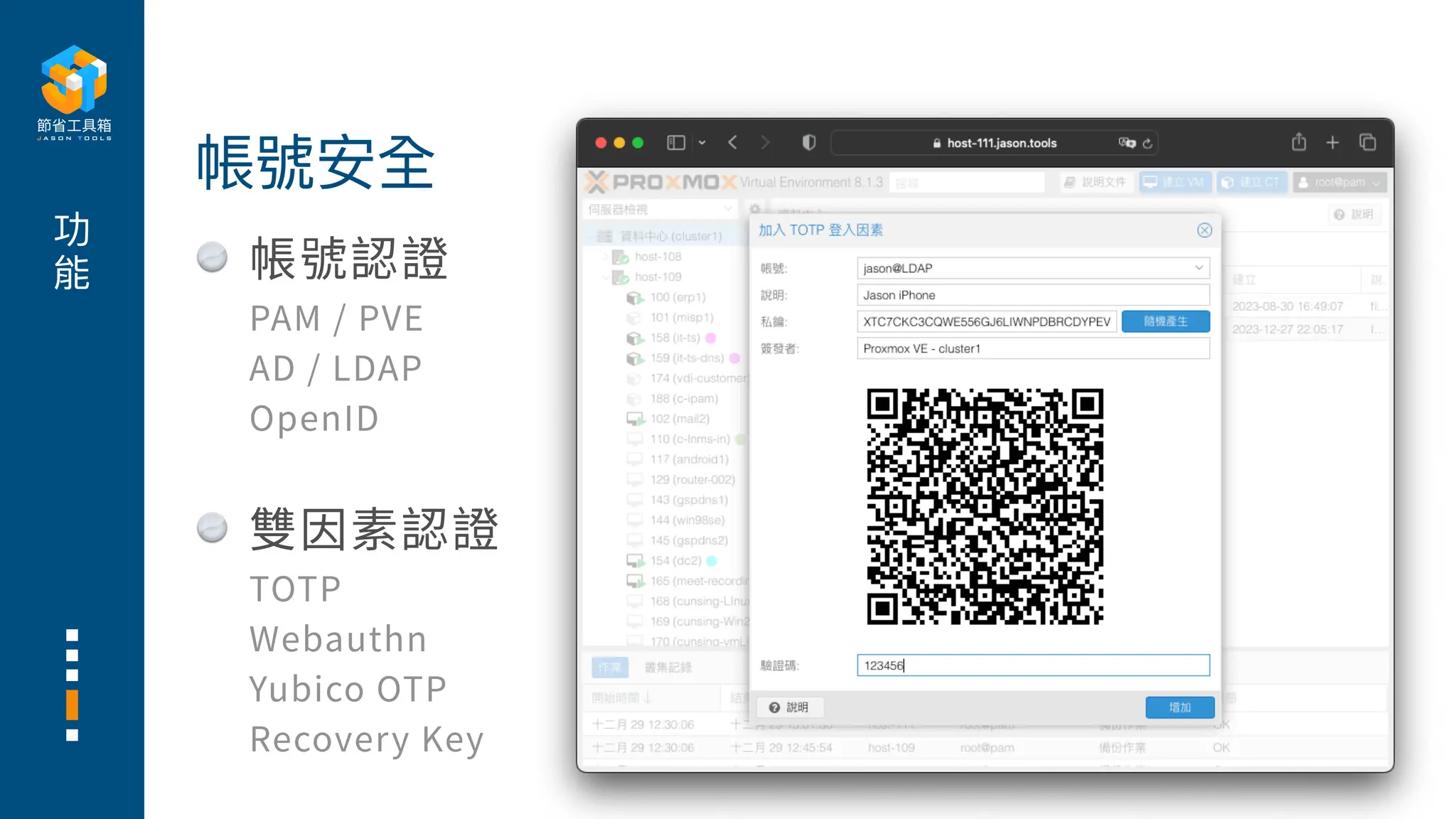
Task: Click the Proxmox search field
Action: pyautogui.click(x=966, y=183)
